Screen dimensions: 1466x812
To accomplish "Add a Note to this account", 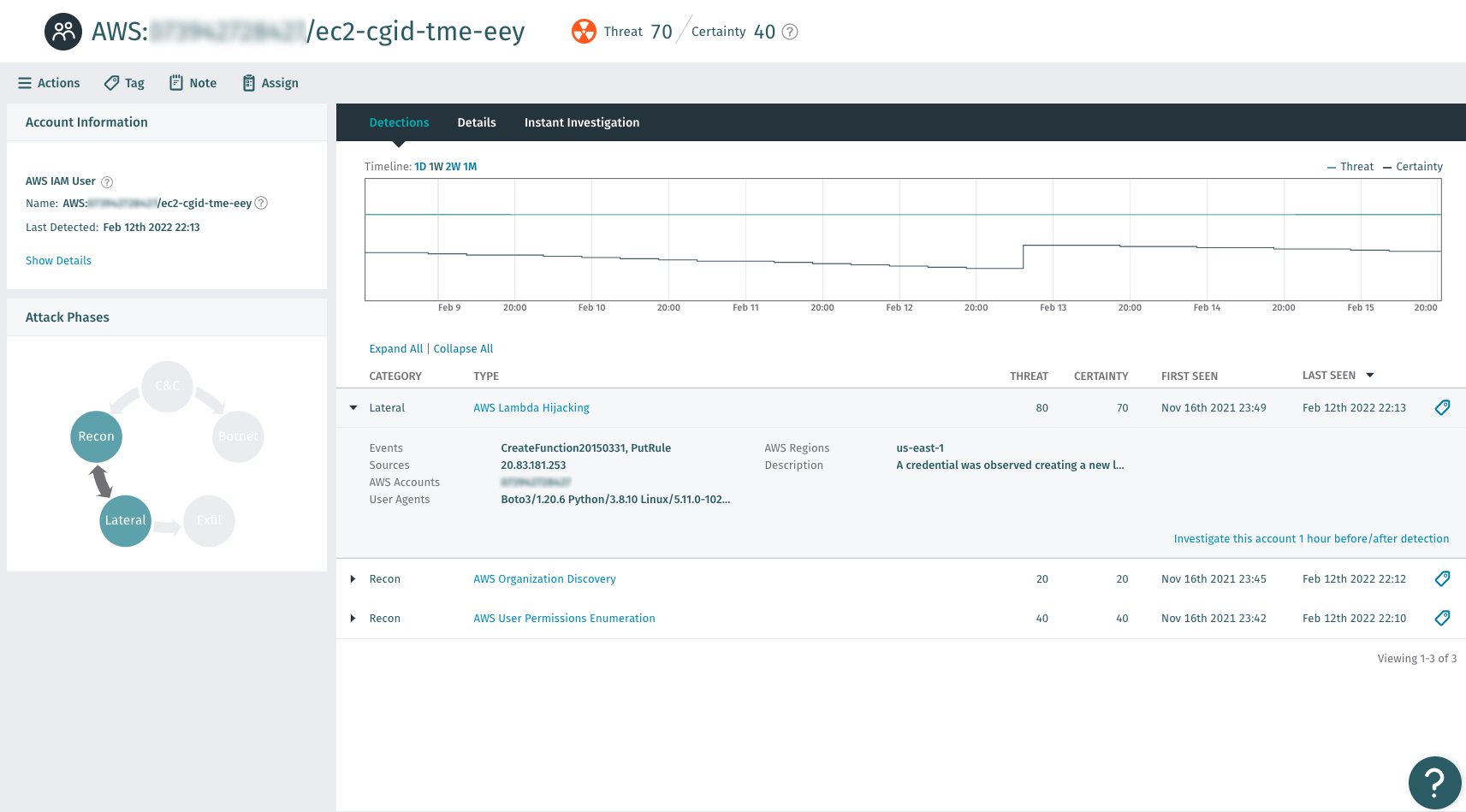I will pyautogui.click(x=193, y=83).
